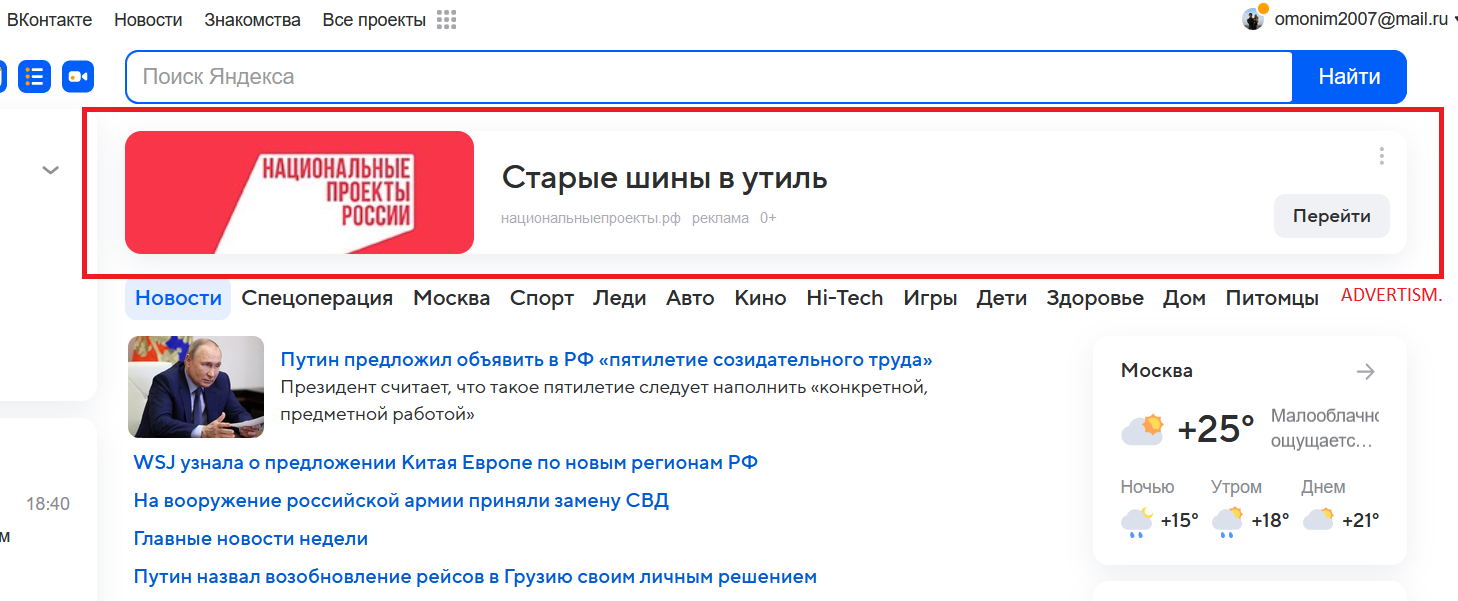Click Перейти on the tire recycling ad
The image size is (1458, 601).
(1331, 216)
